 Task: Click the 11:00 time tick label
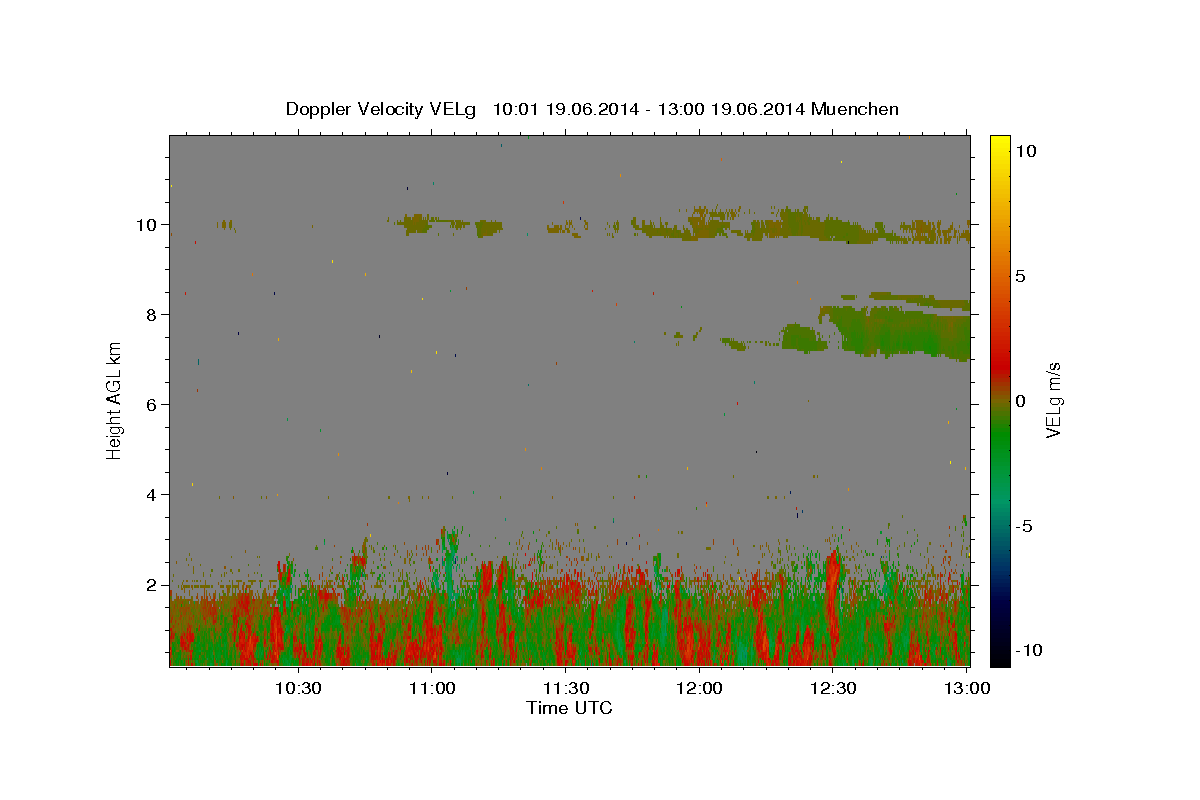click(434, 688)
